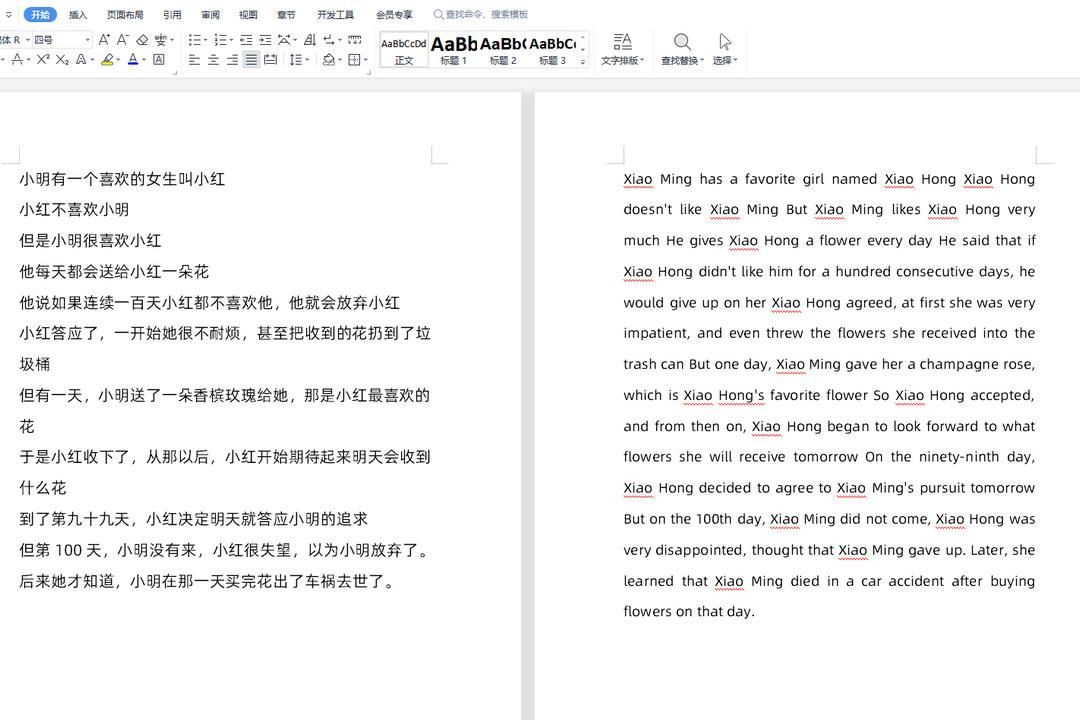
Task: Apply yellow highlight color
Action: click(107, 60)
